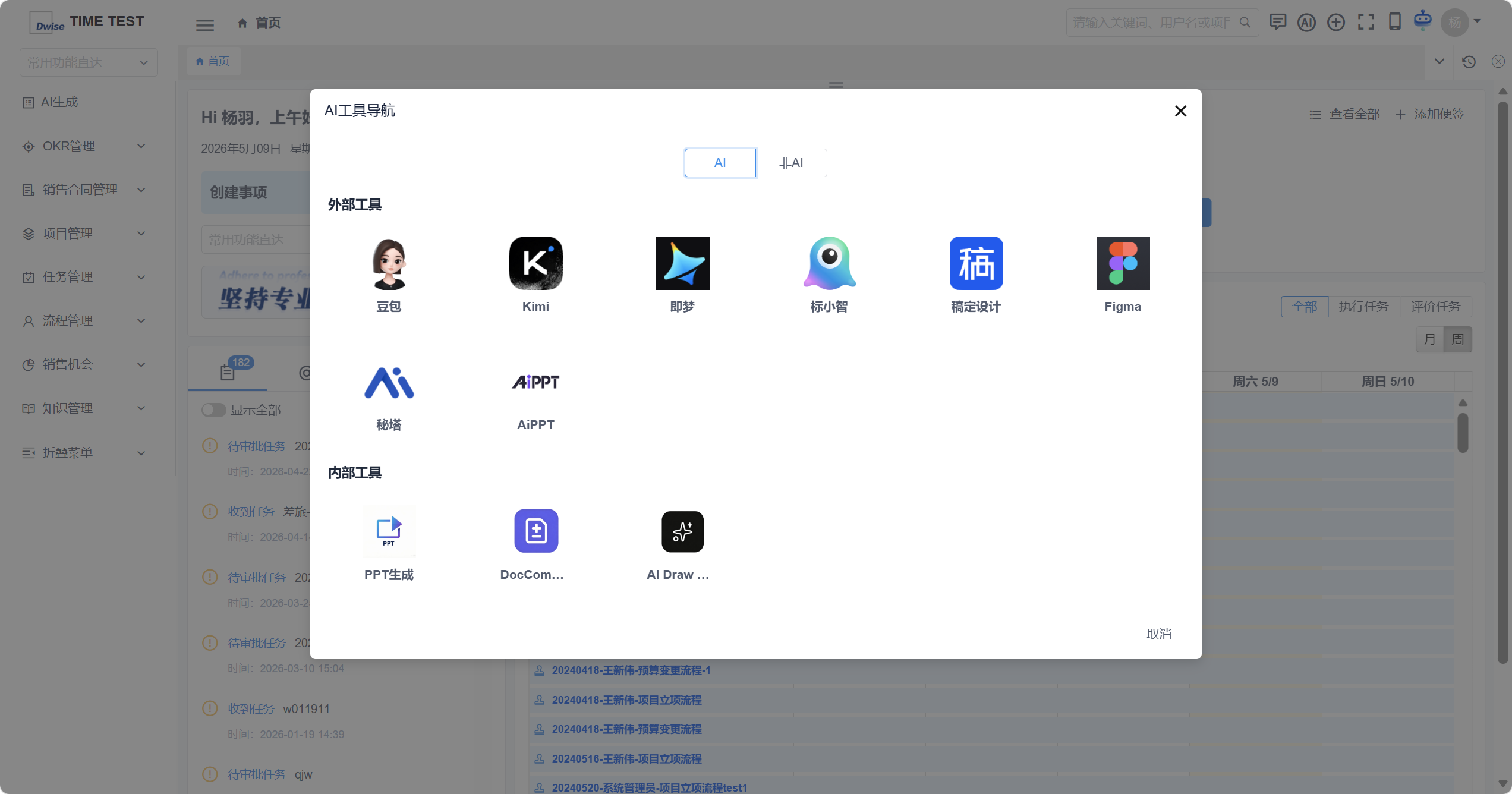Select the 全部 task filter
This screenshot has width=1512, height=794.
click(1305, 307)
